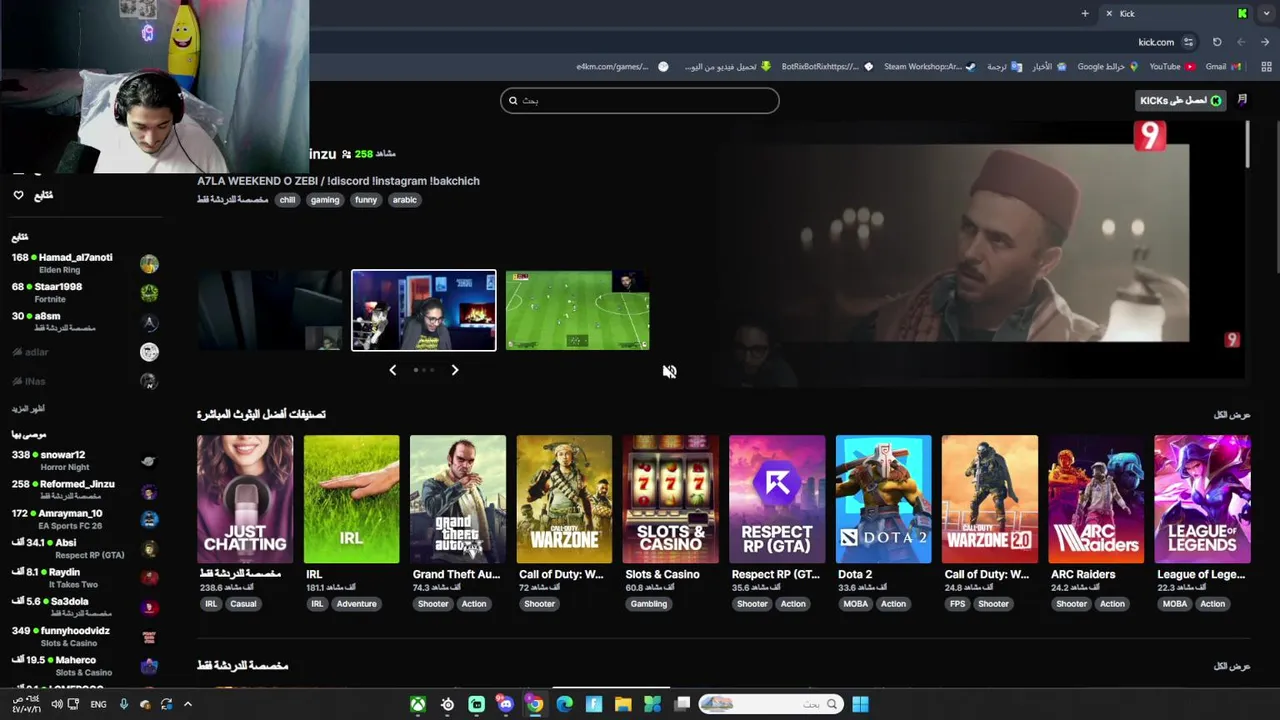Open Raydin It Takes Two channel
The width and height of the screenshot is (1280, 720).
[x=85, y=578]
